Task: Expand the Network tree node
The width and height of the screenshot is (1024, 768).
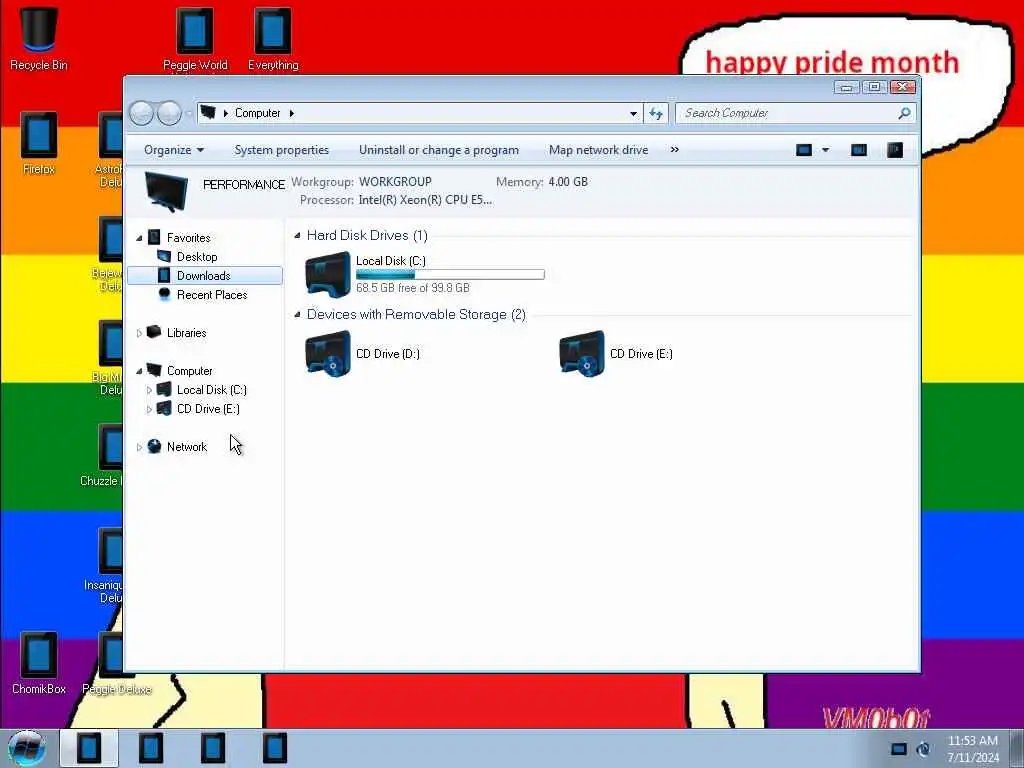Action: point(139,447)
